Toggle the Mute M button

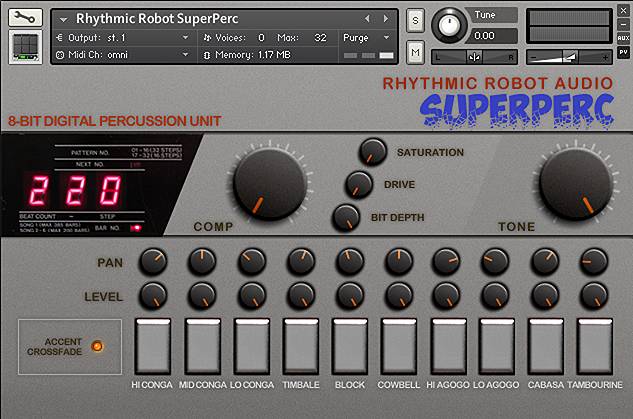coord(415,52)
